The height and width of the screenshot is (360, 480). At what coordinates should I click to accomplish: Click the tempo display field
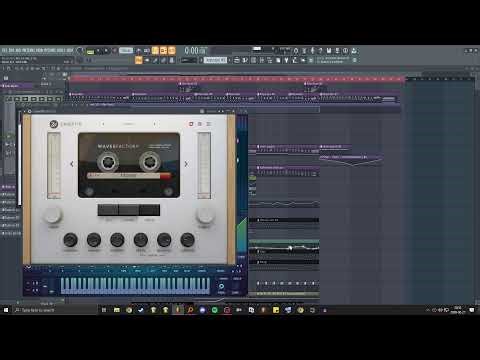point(126,50)
